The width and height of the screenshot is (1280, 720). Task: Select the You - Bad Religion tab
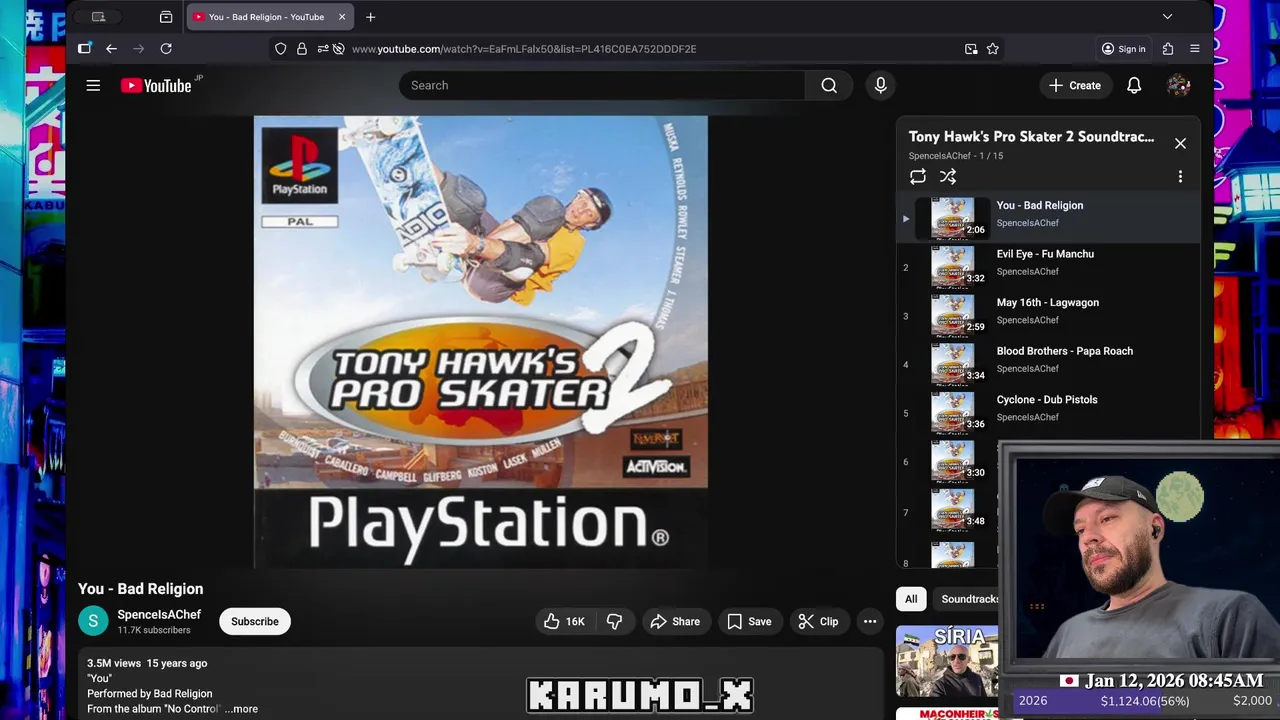(270, 17)
